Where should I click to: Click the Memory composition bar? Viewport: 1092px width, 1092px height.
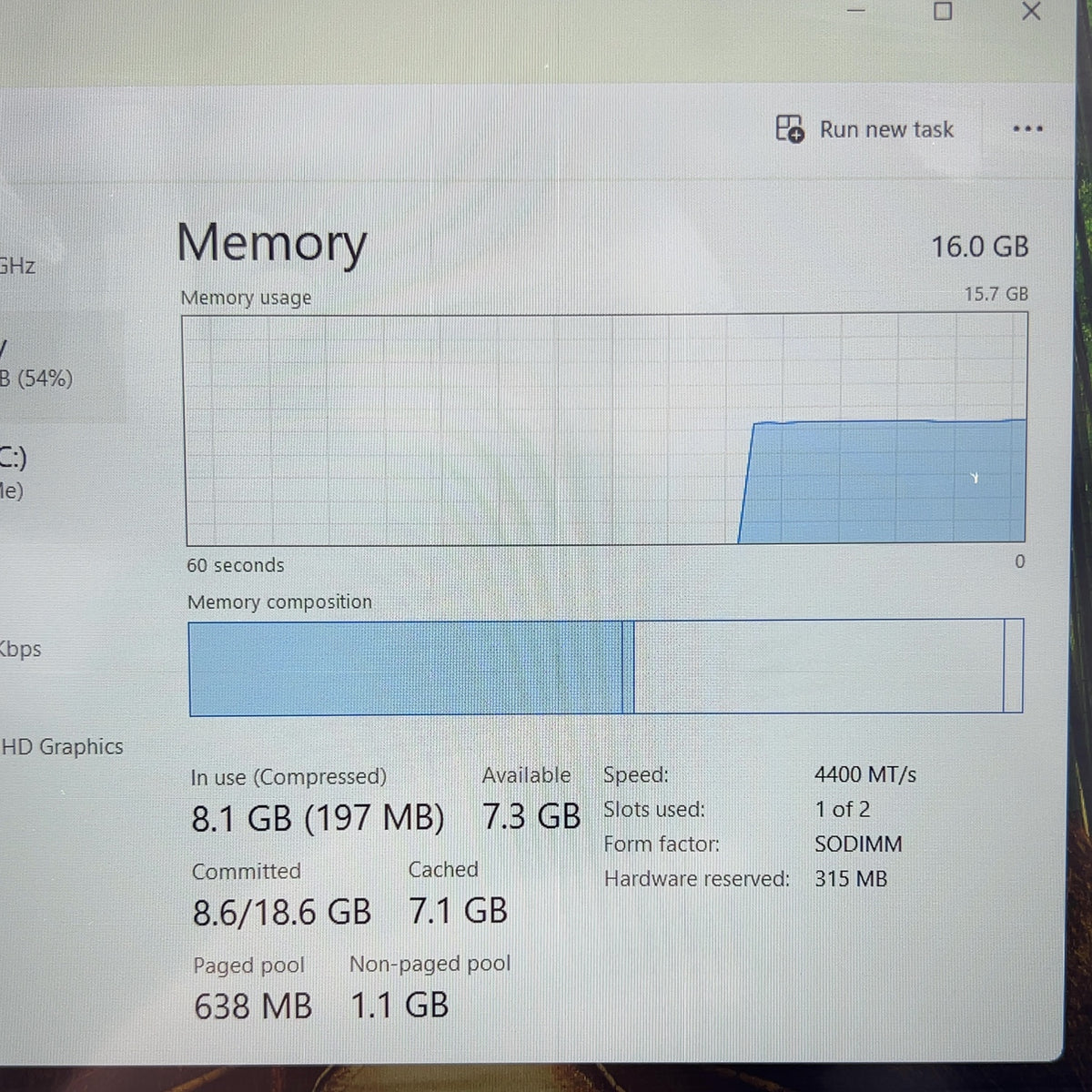tap(606, 667)
